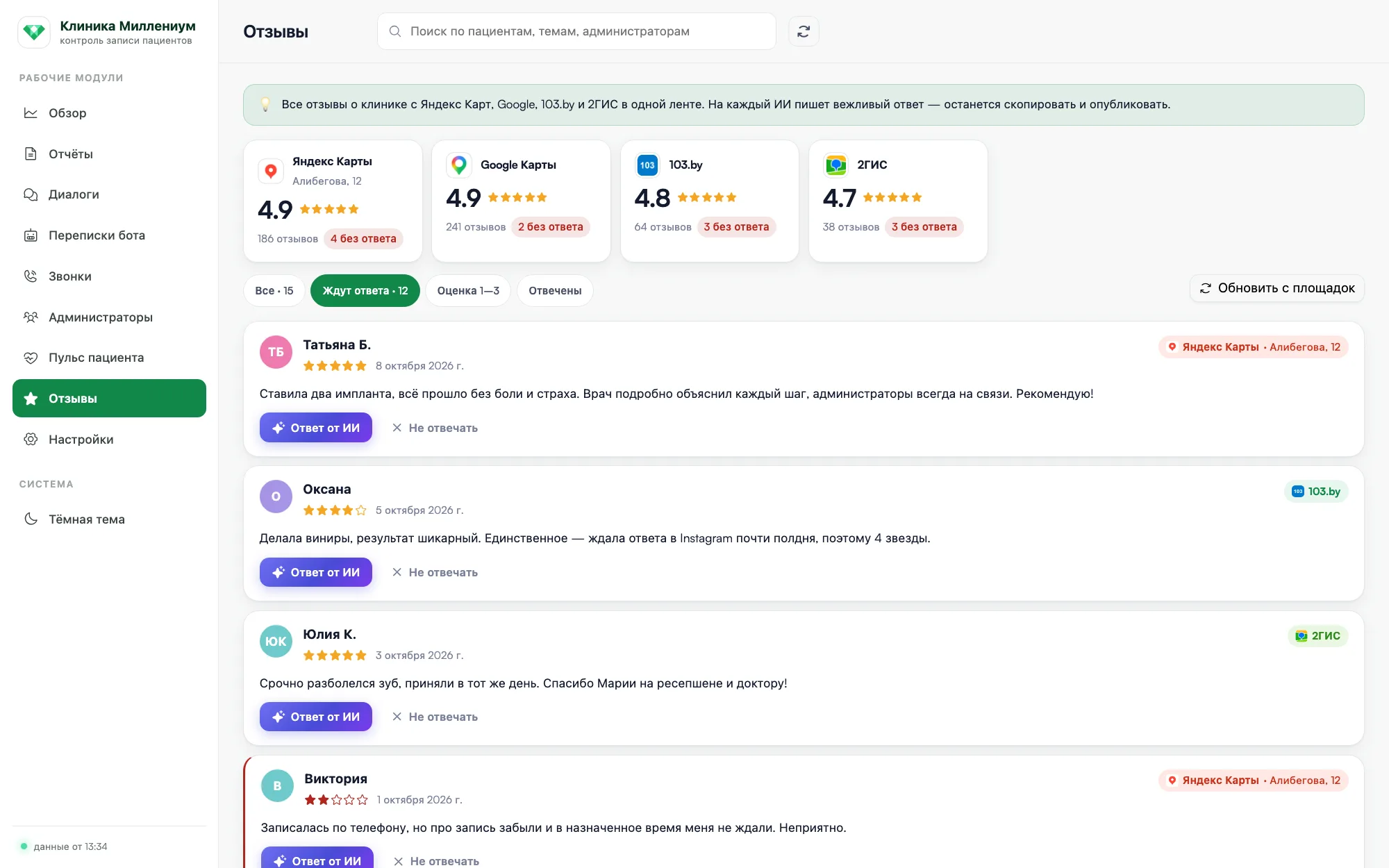This screenshot has width=1389, height=868.
Task: Open the Яндекс Карты rating card
Action: click(333, 201)
